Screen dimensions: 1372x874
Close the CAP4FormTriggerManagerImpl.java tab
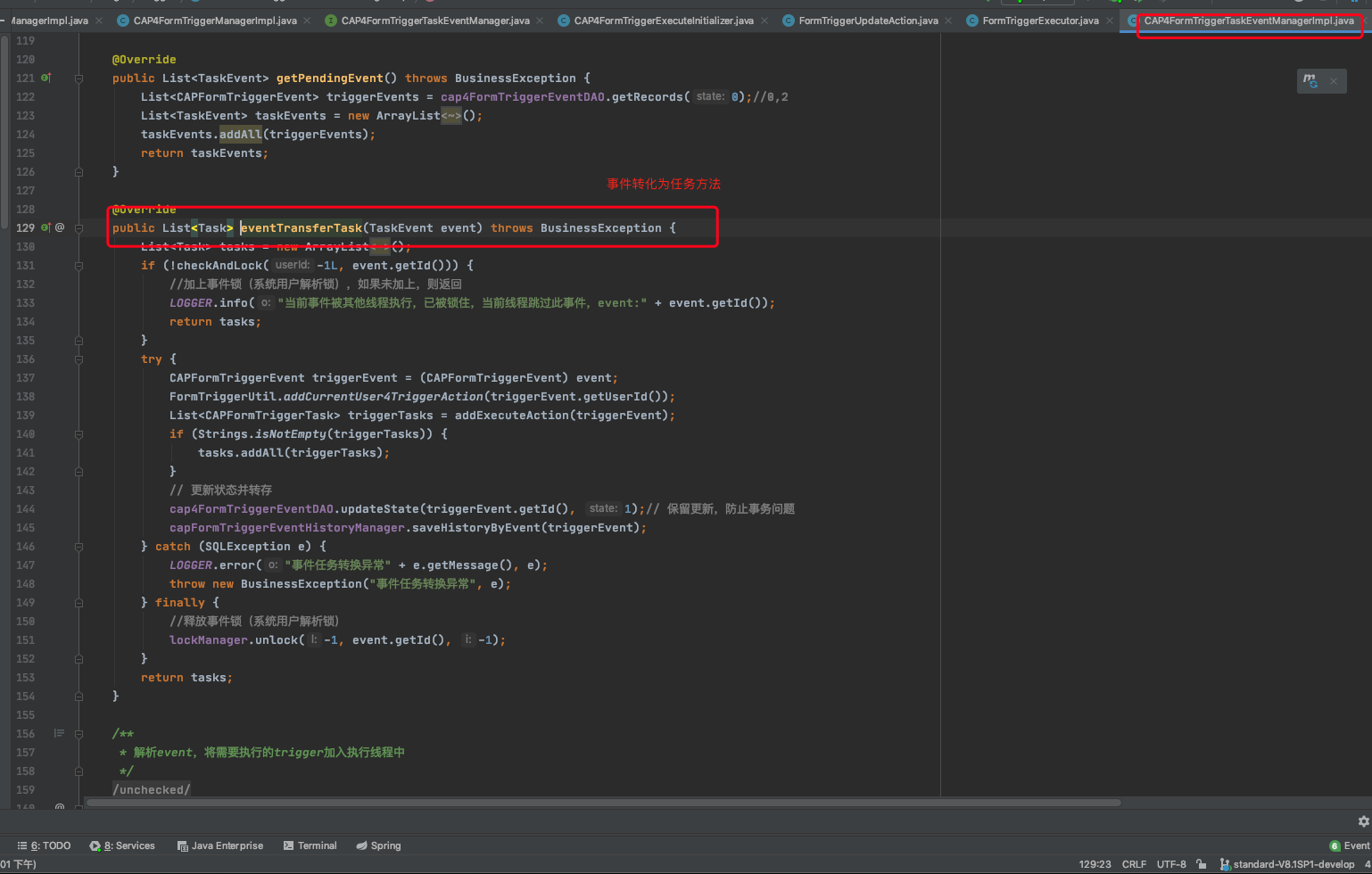coord(309,21)
